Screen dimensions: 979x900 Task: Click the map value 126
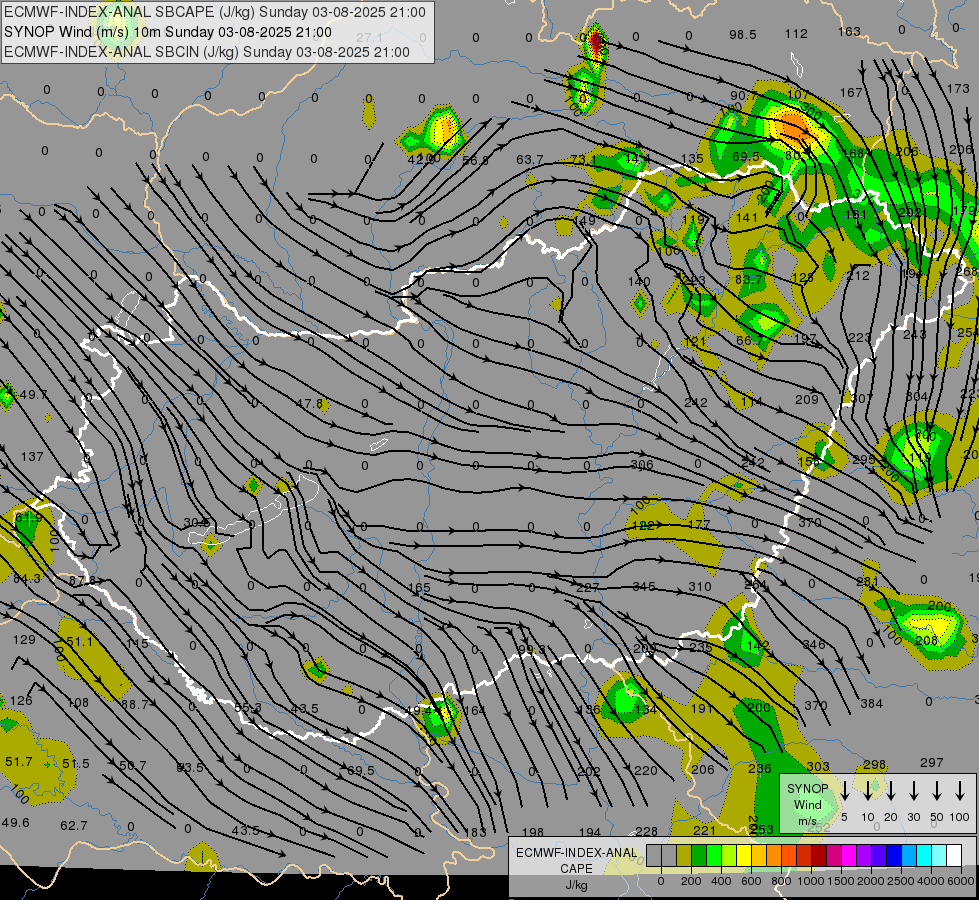pos(21,701)
